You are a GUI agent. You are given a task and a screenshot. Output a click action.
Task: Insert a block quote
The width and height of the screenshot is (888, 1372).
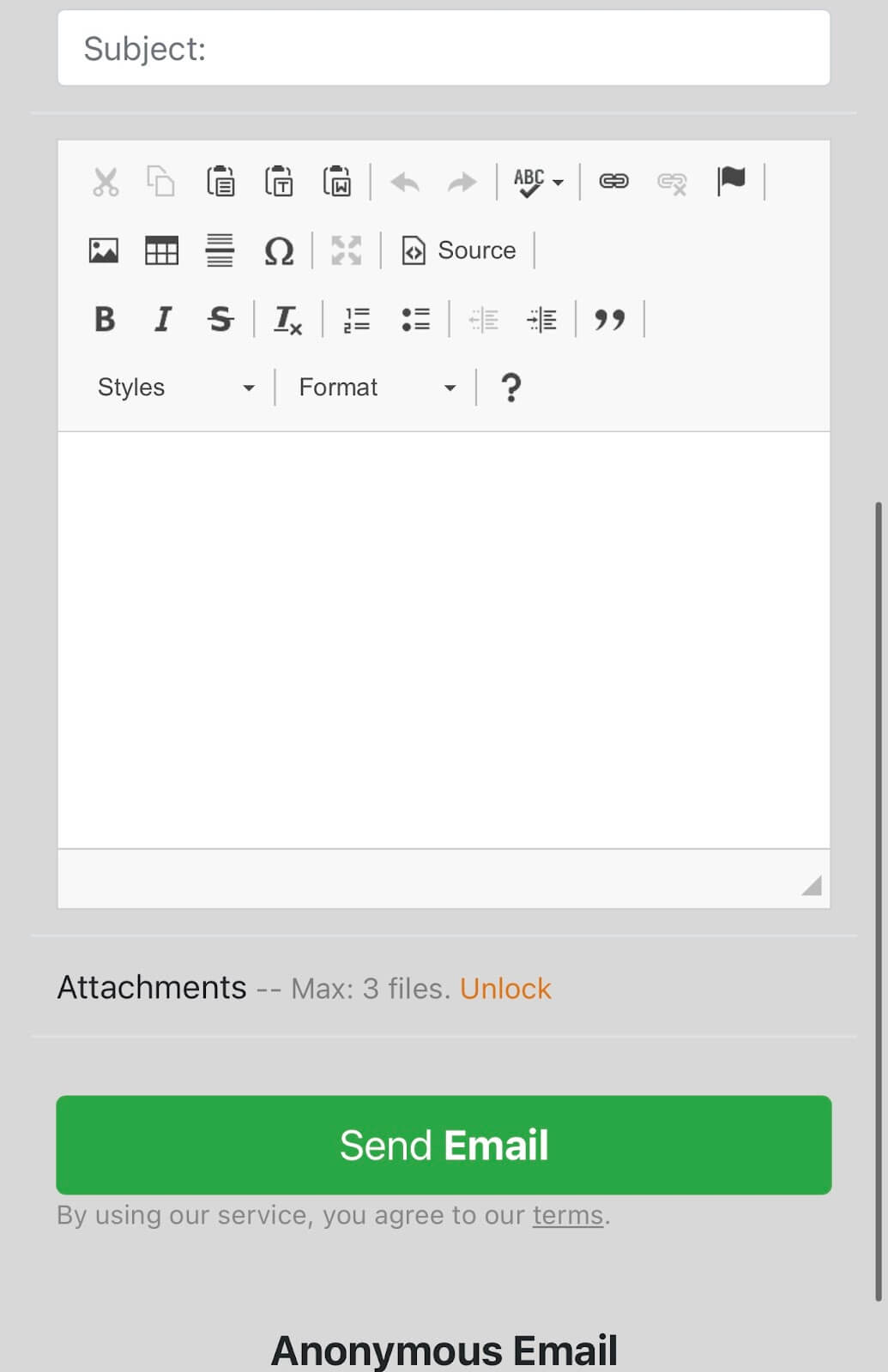coord(612,319)
